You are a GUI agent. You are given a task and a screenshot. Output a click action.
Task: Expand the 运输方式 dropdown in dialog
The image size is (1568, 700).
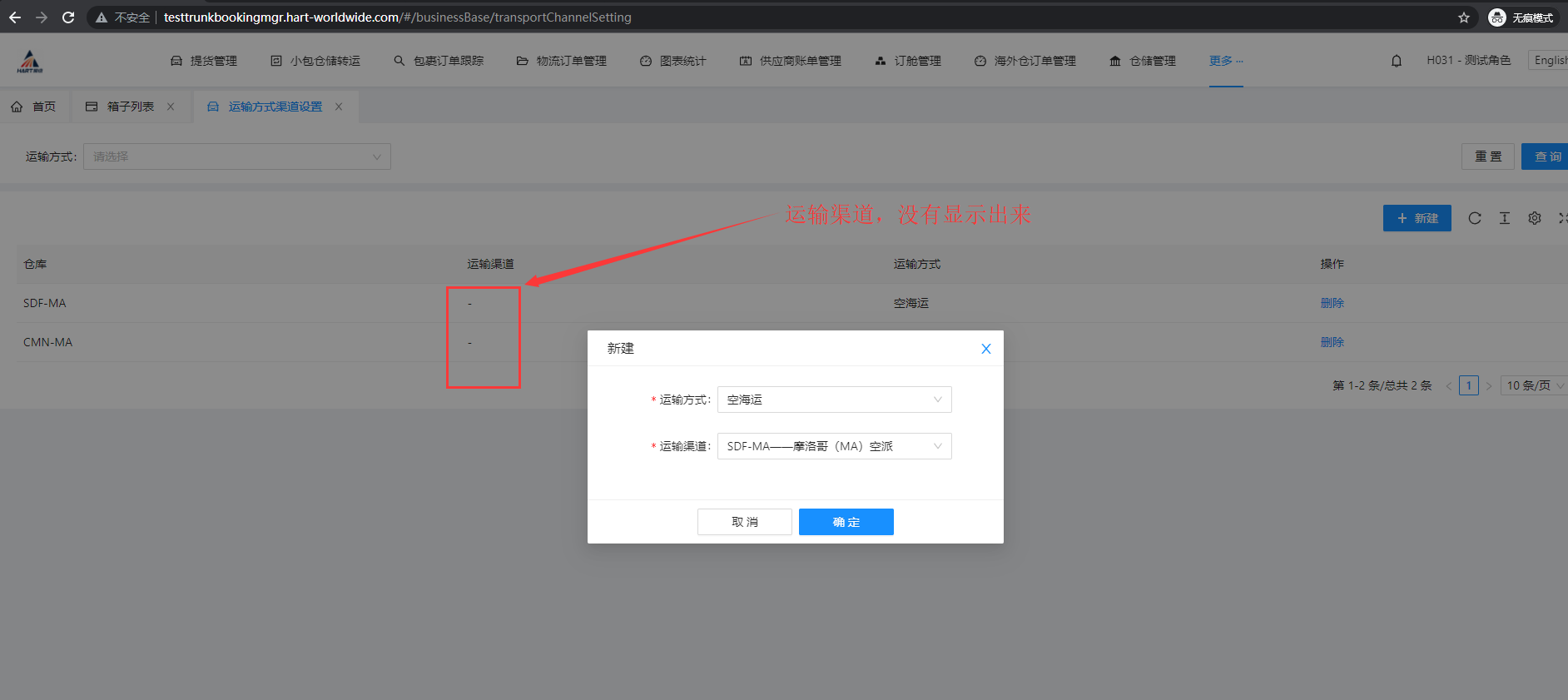point(834,400)
